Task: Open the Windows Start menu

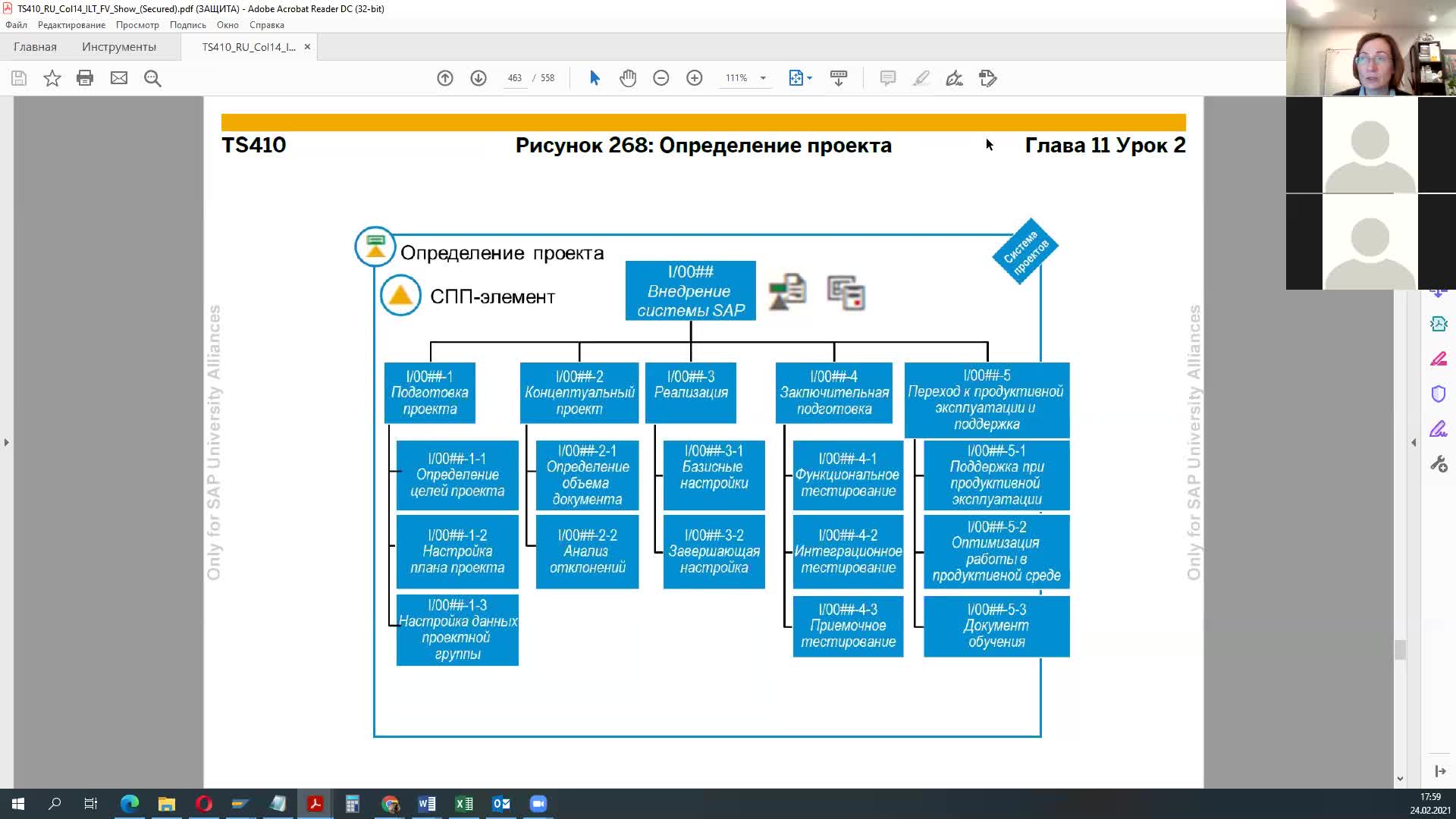Action: pos(18,804)
